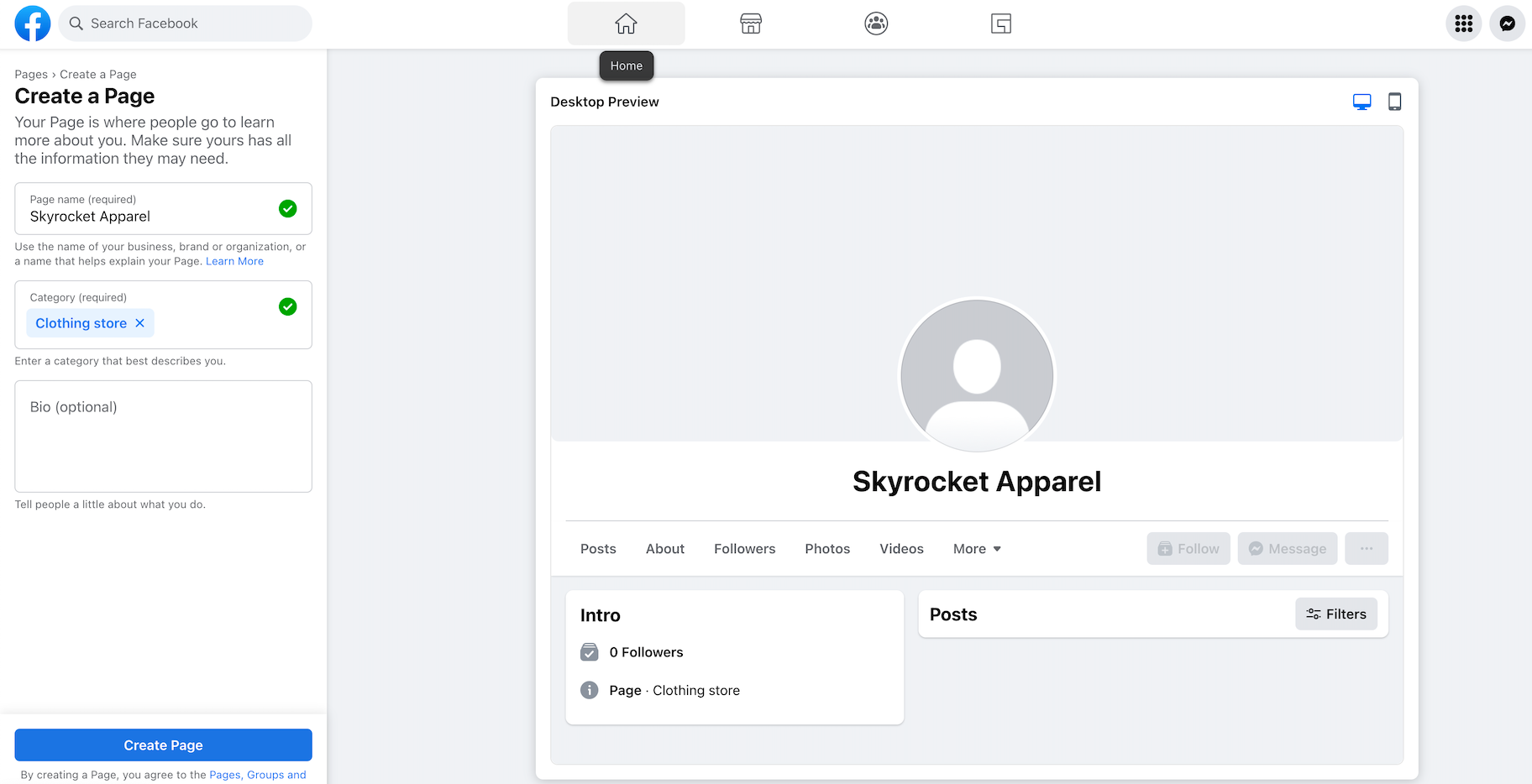Remove the Clothing store category tag

(x=140, y=323)
